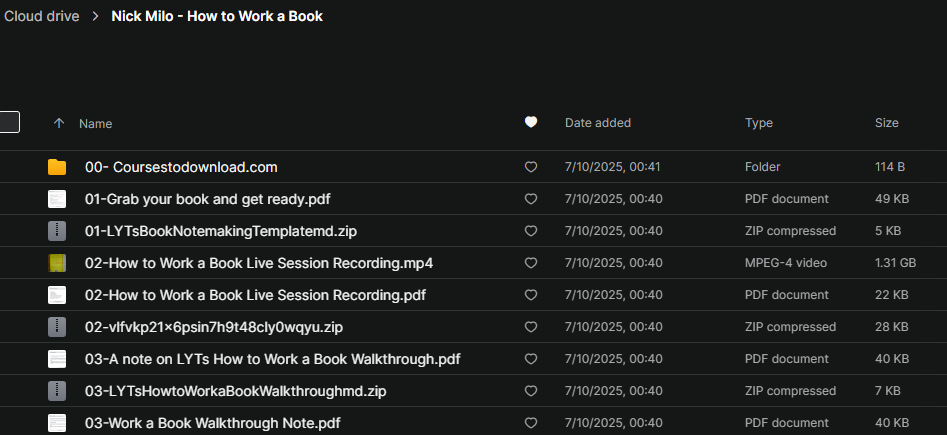Tick the select-all checkbox in header

tap(9, 122)
